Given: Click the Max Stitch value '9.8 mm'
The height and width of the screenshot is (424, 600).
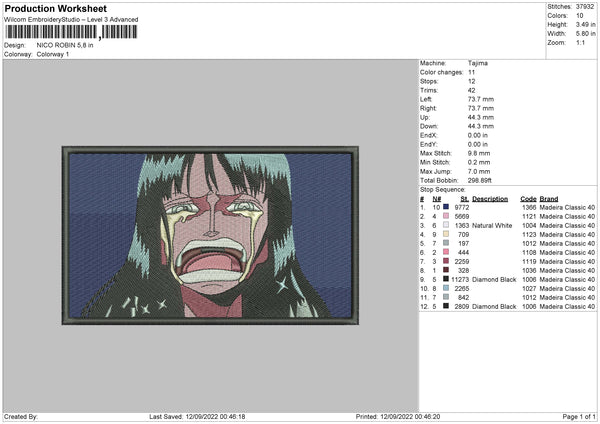Looking at the screenshot, I should [479, 153].
